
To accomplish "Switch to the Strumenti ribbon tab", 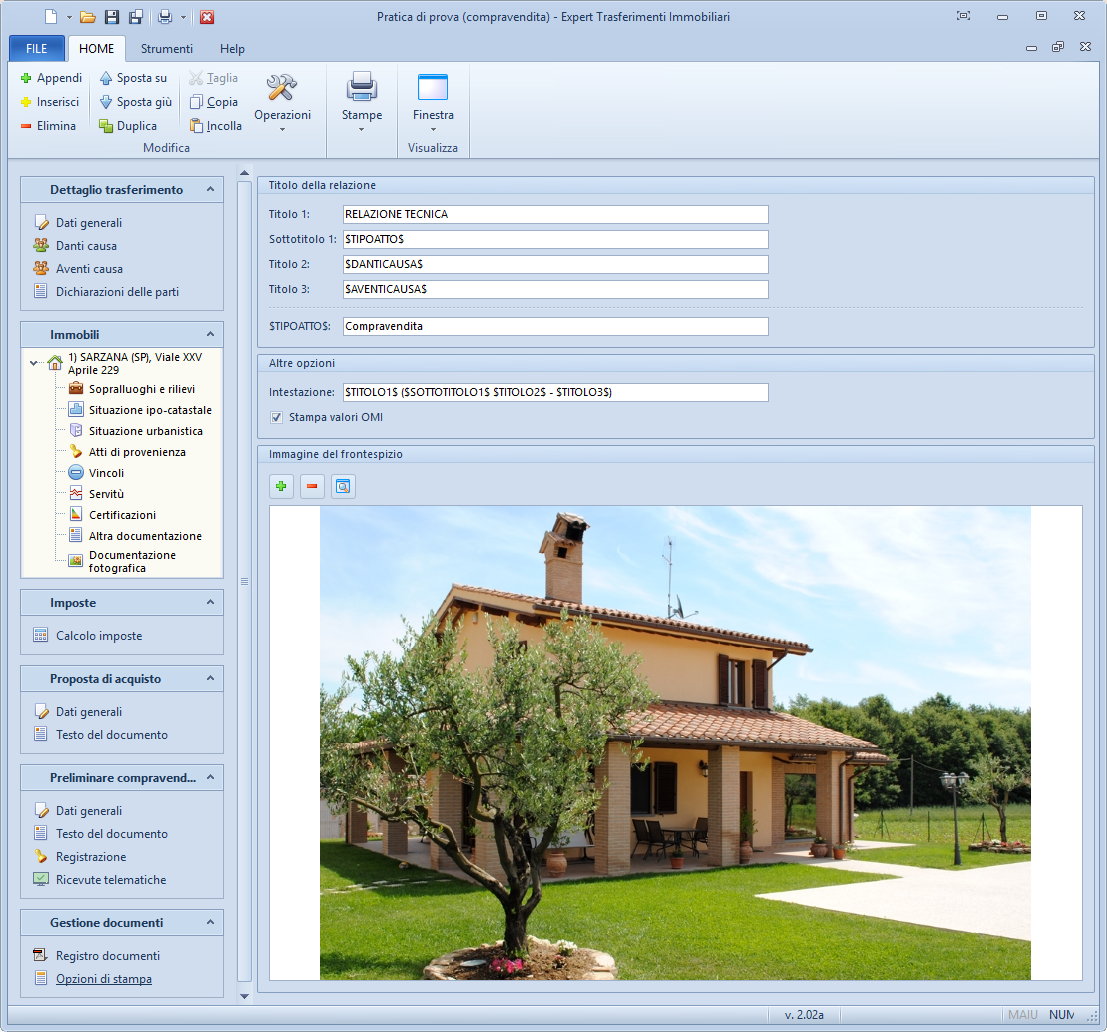I will coord(167,49).
